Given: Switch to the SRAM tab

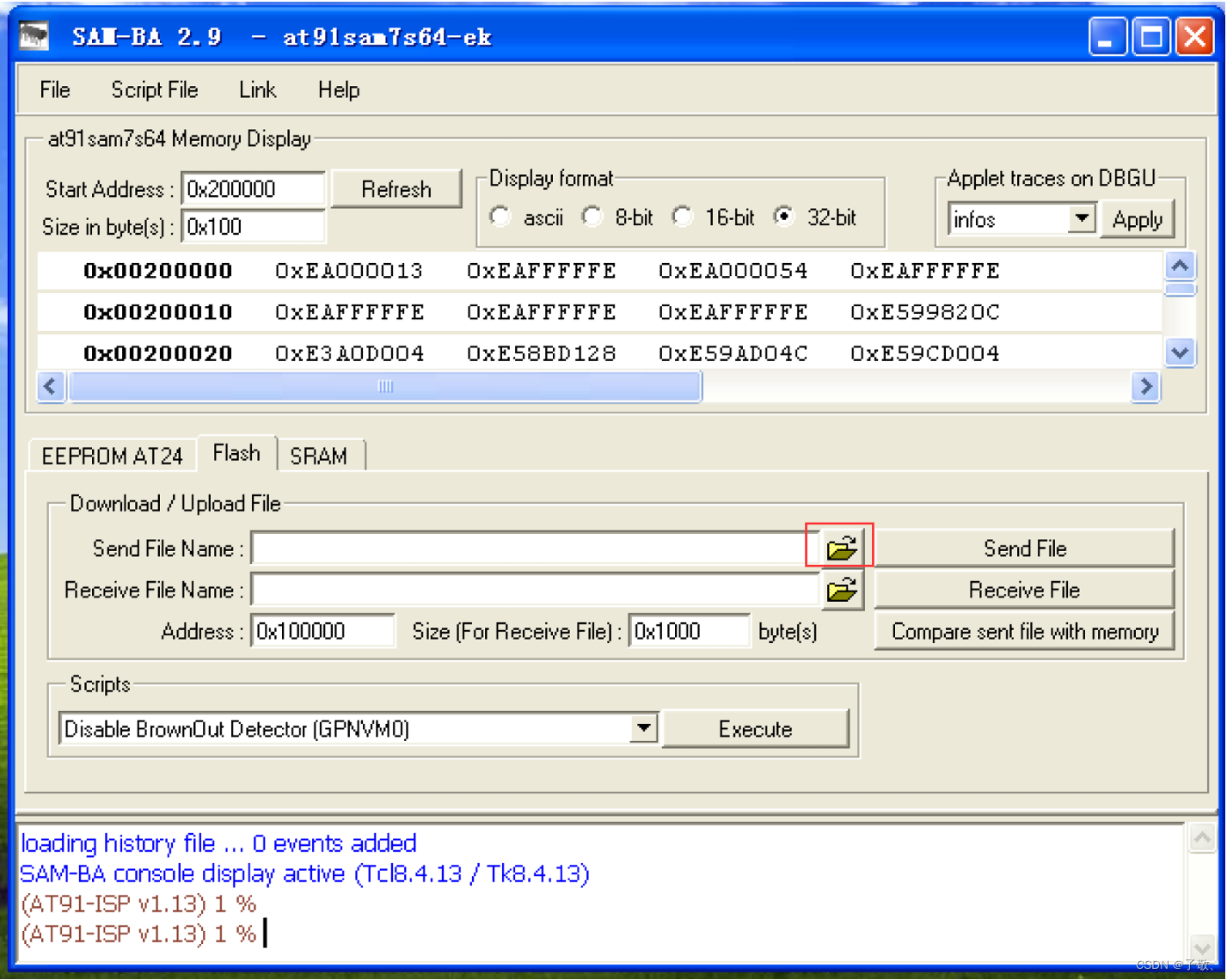Looking at the screenshot, I should [x=320, y=456].
